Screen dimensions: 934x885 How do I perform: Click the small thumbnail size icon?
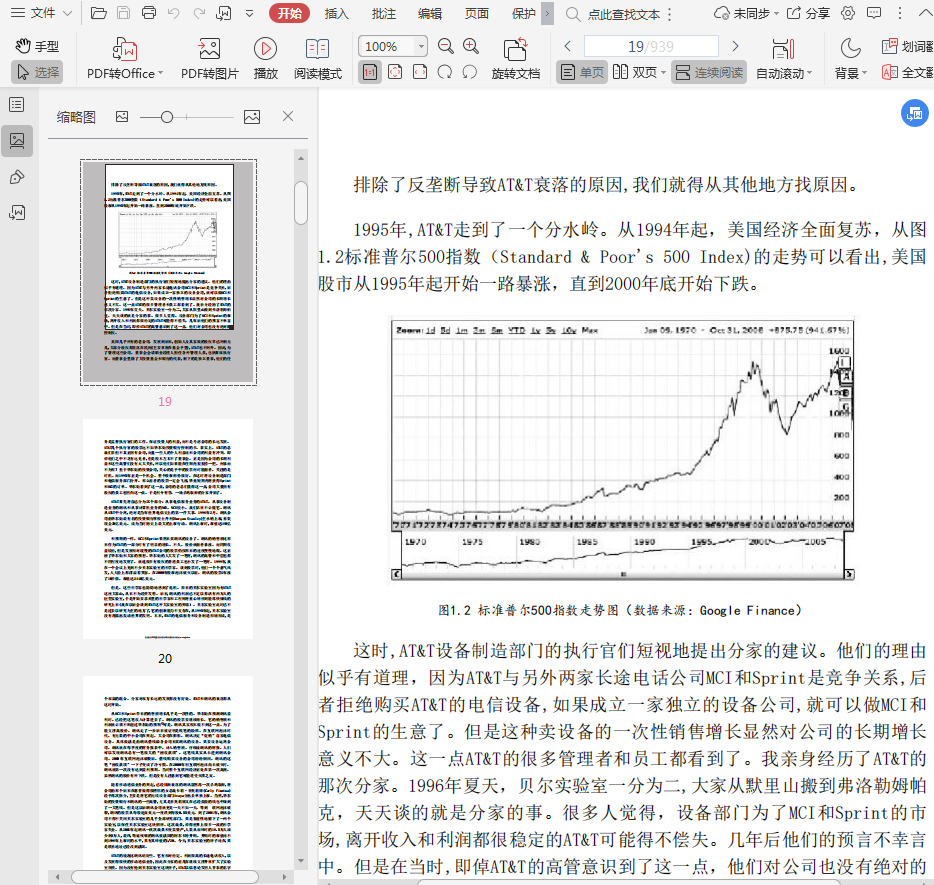point(122,117)
